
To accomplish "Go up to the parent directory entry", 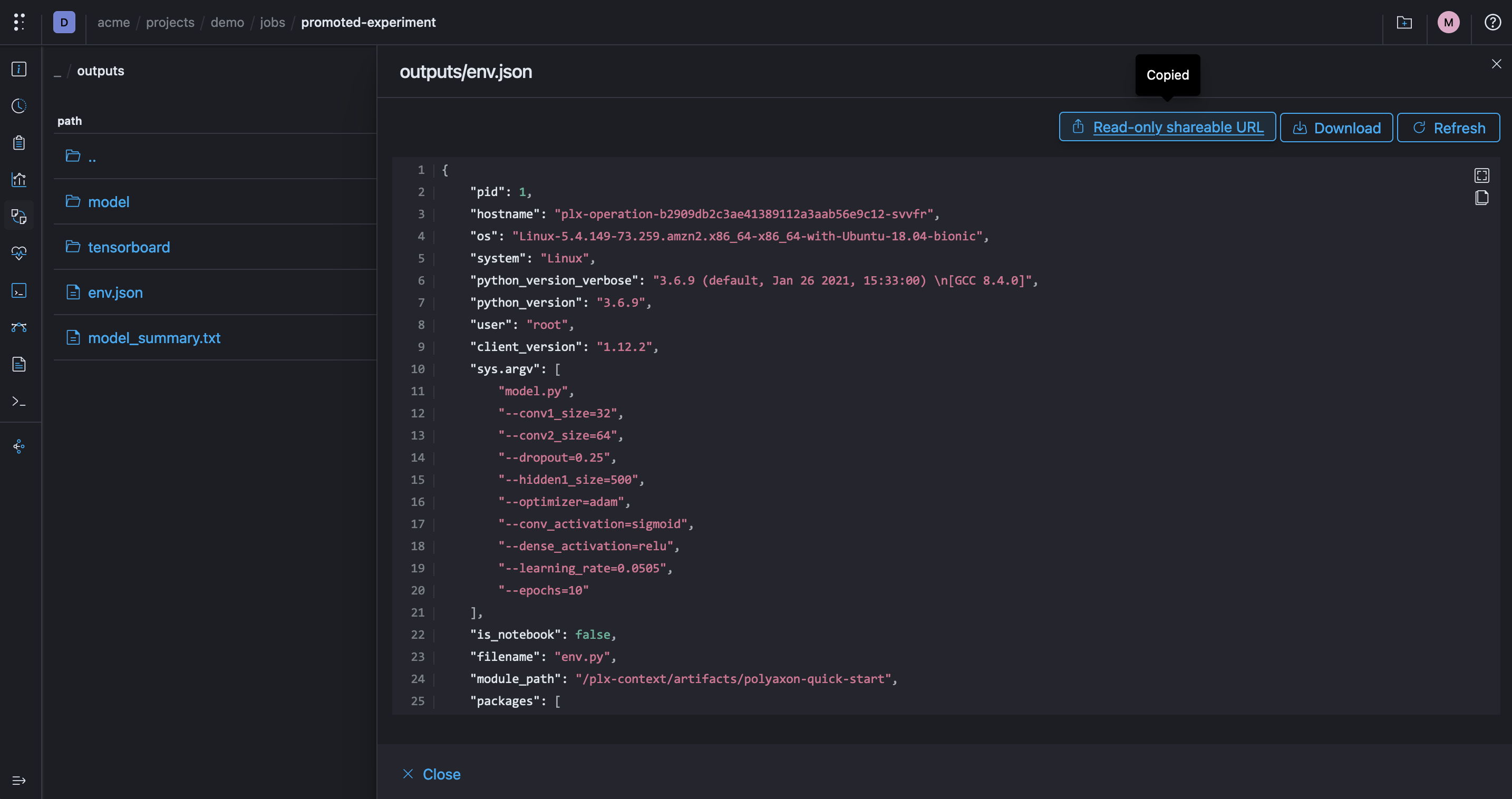I will tap(92, 156).
